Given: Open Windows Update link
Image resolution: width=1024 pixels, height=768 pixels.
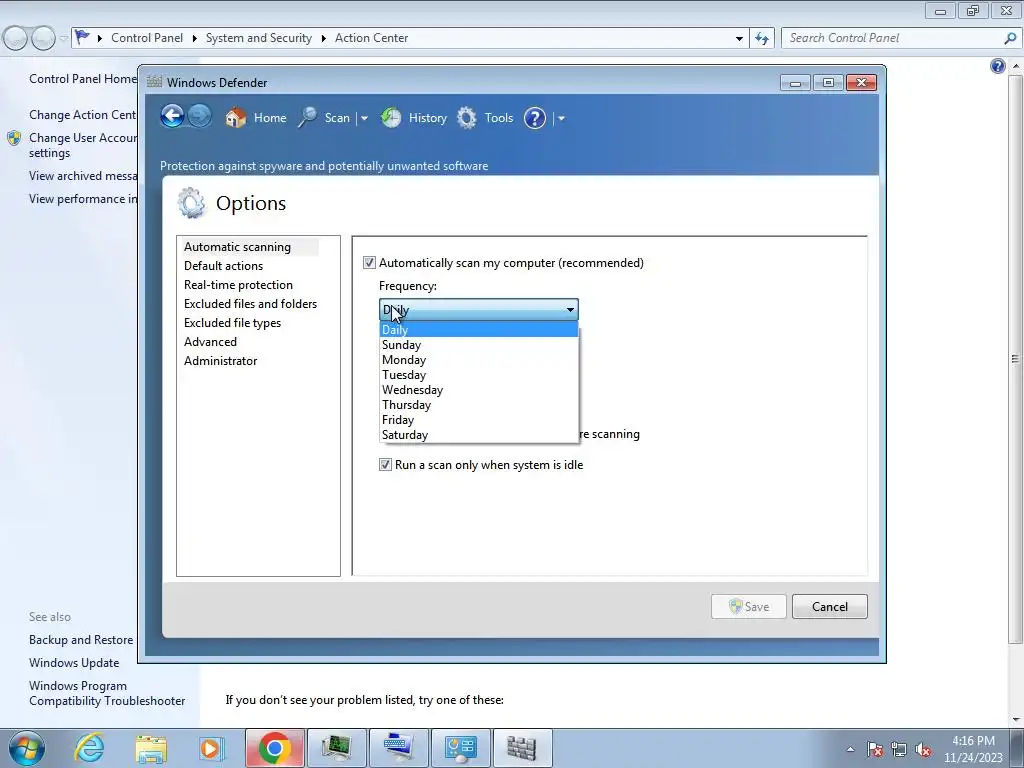Looking at the screenshot, I should [x=74, y=663].
